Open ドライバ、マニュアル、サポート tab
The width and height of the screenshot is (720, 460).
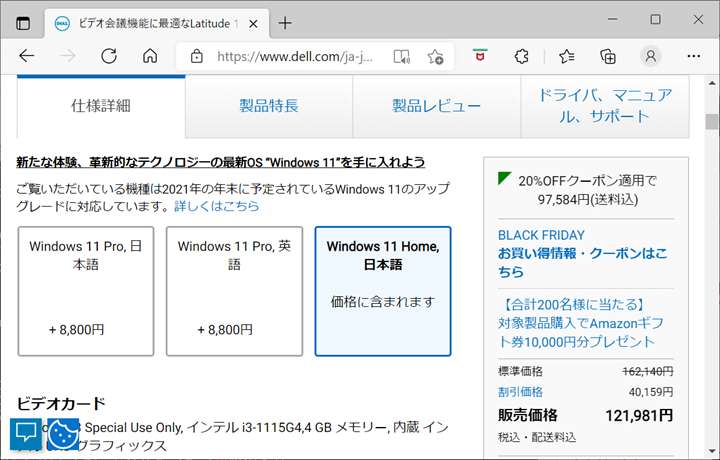(605, 106)
